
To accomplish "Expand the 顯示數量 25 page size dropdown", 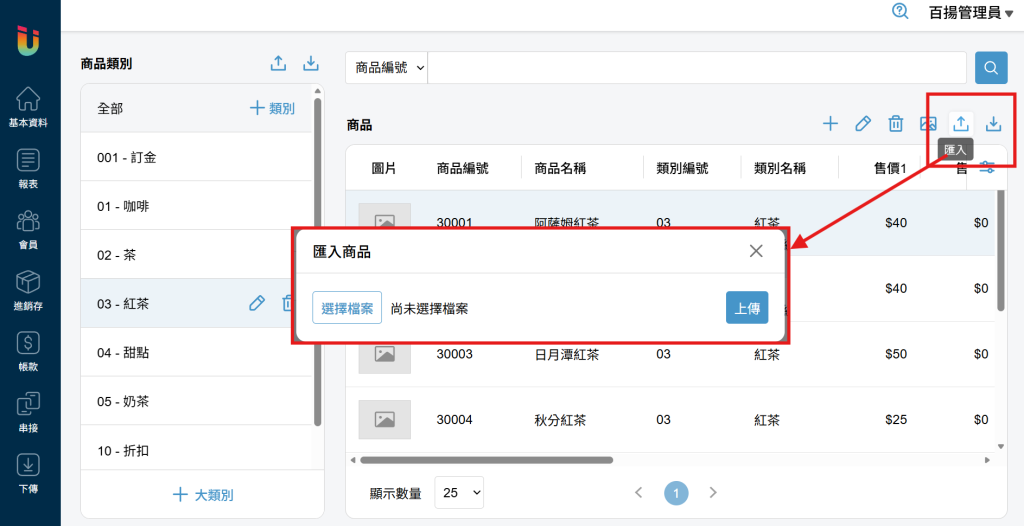I will pyautogui.click(x=459, y=492).
